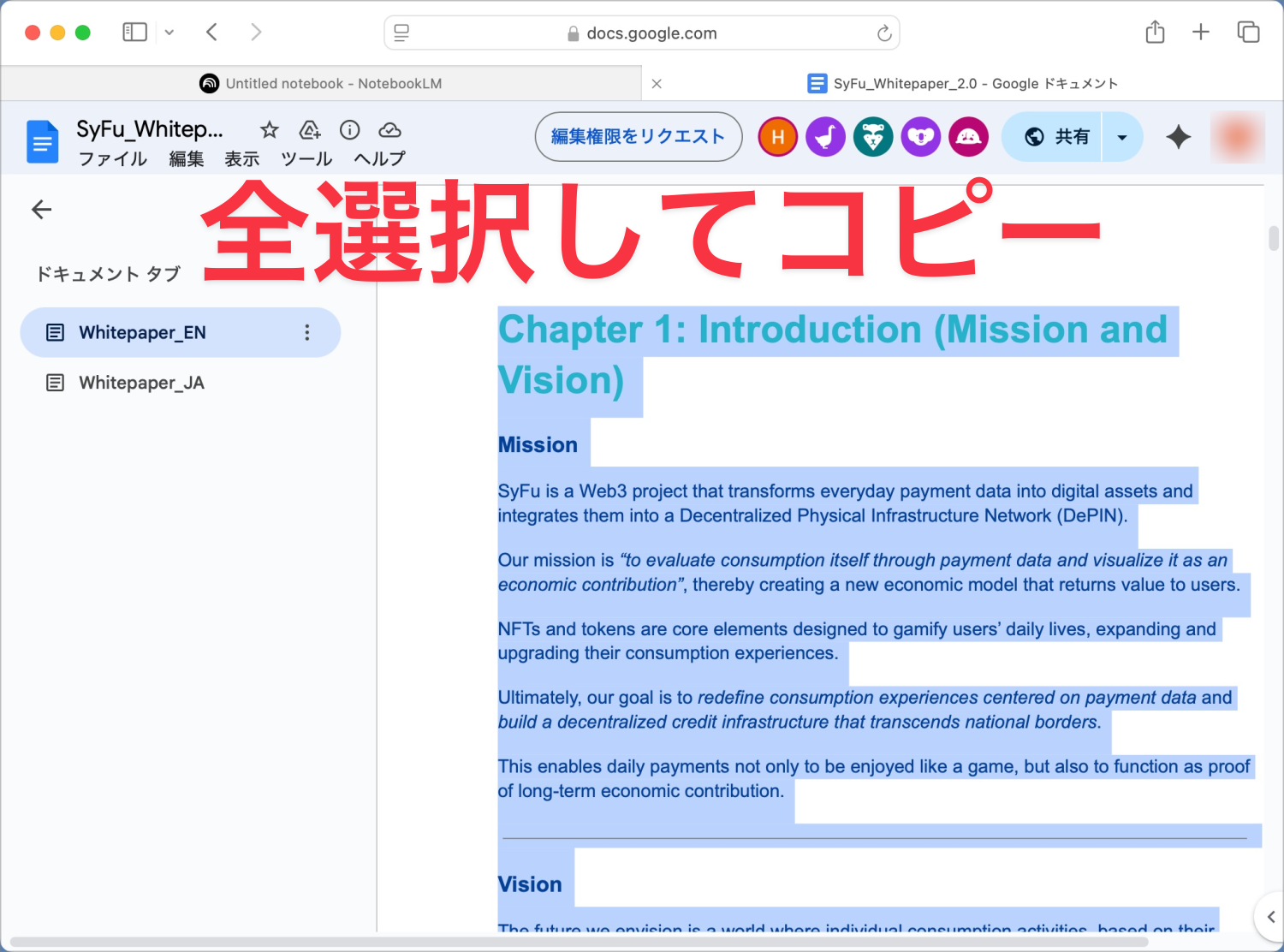Collapse document tabs panel with back arrow
This screenshot has width=1284, height=952.
click(41, 210)
